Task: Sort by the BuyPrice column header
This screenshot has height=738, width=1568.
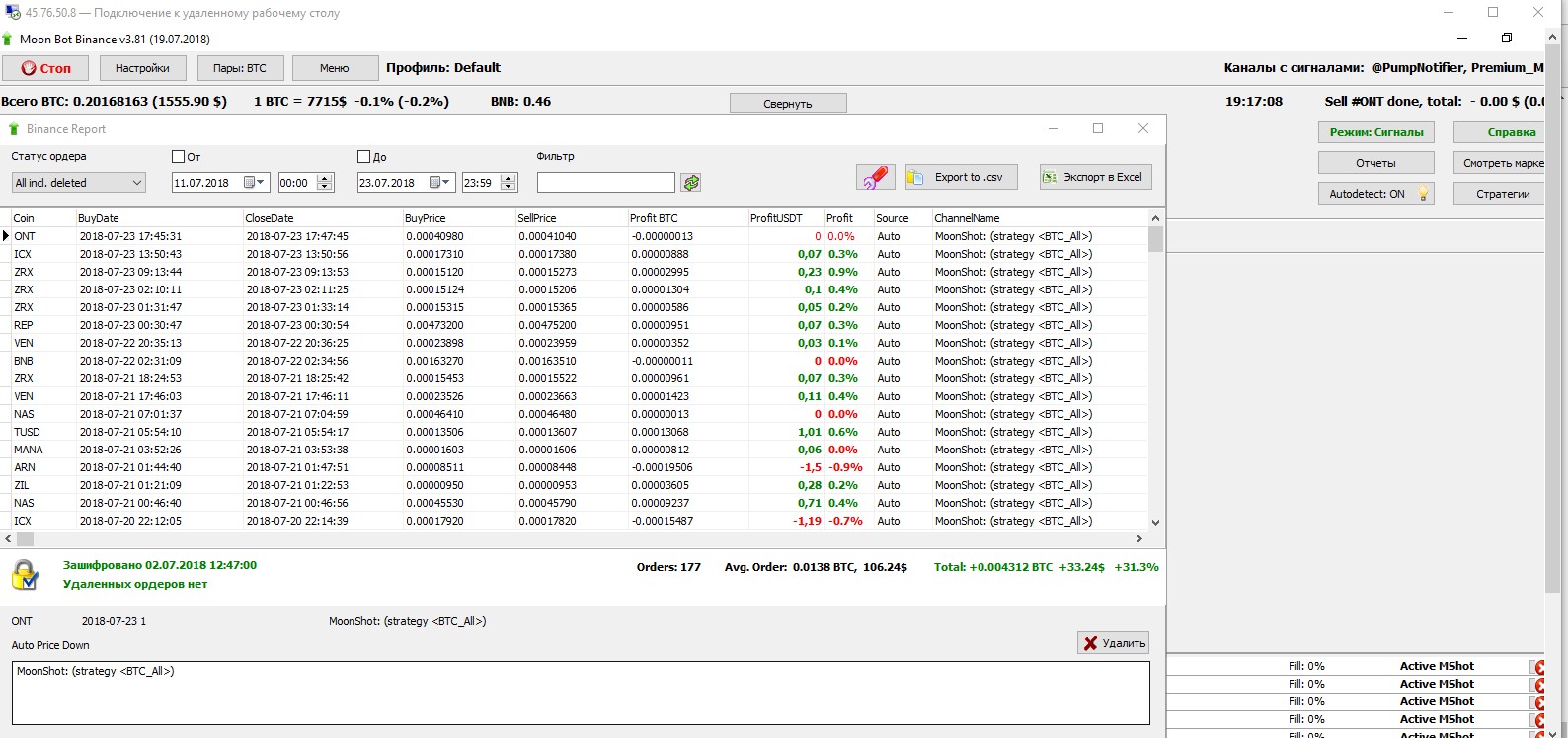Action: [458, 218]
